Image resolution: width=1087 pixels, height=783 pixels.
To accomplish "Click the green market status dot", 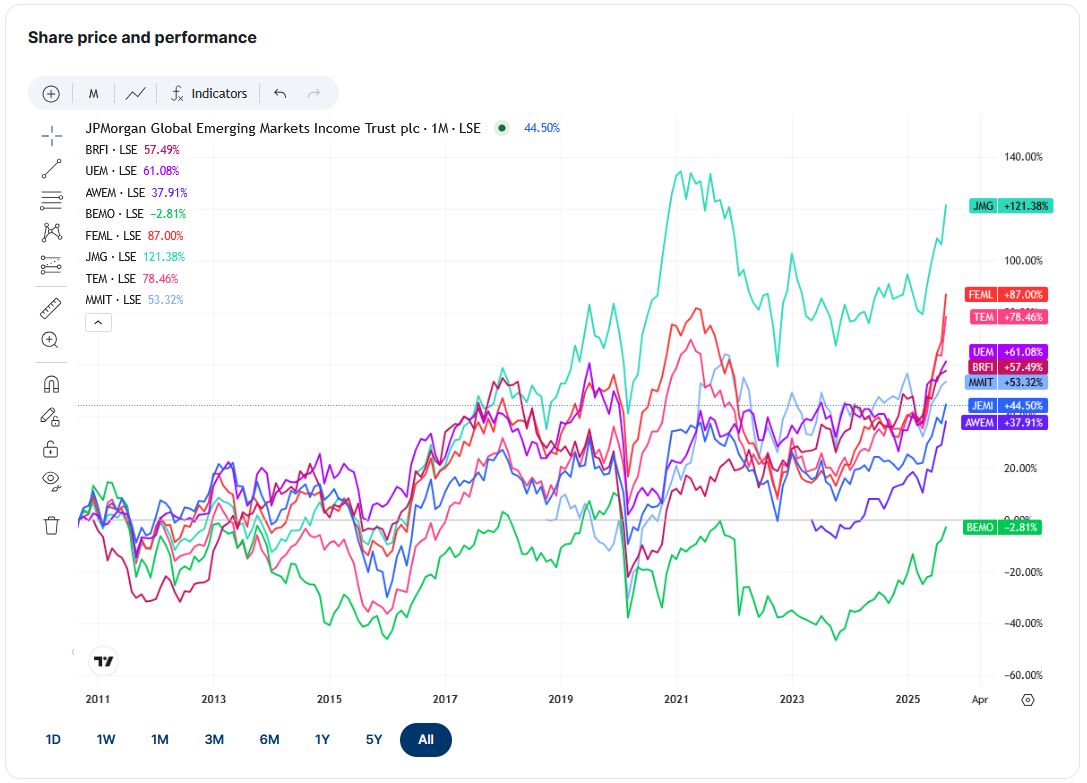I will coord(502,128).
